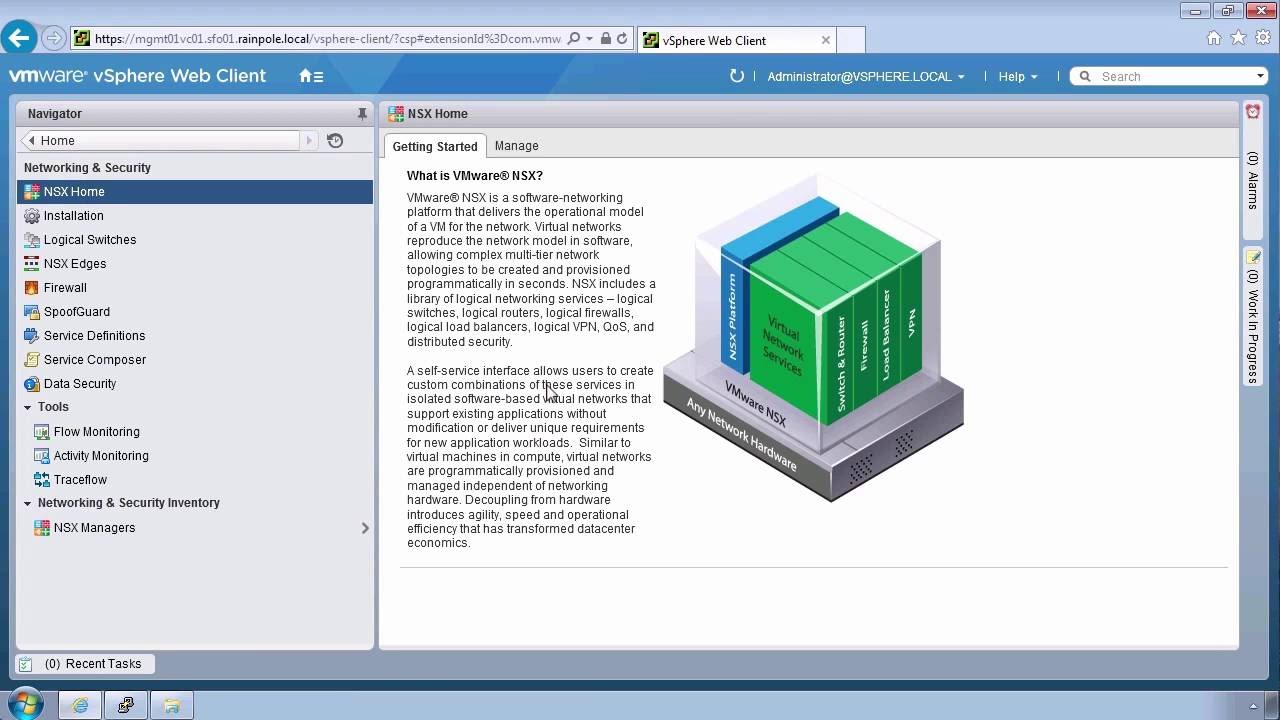This screenshot has width=1280, height=720.
Task: Click the browser forward arrow
Action: (54, 39)
